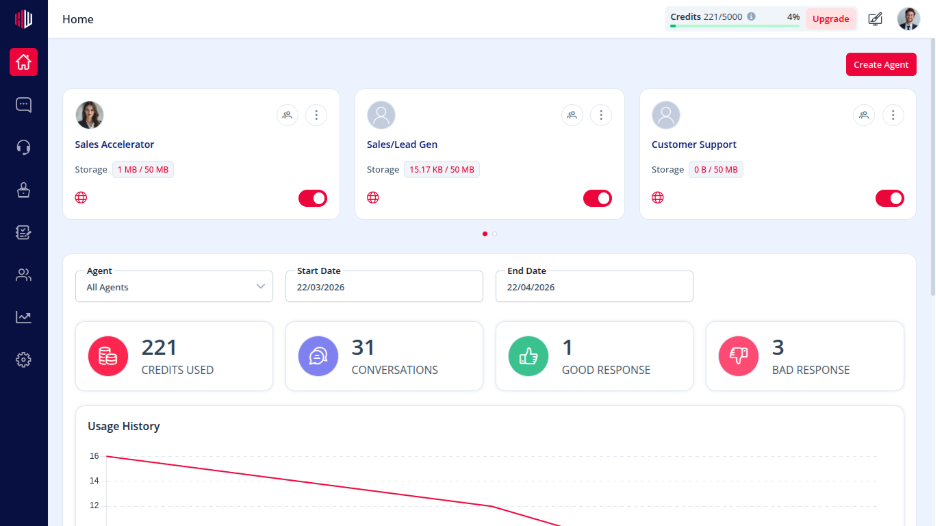Toggle off the Customer Support agent

click(x=889, y=198)
